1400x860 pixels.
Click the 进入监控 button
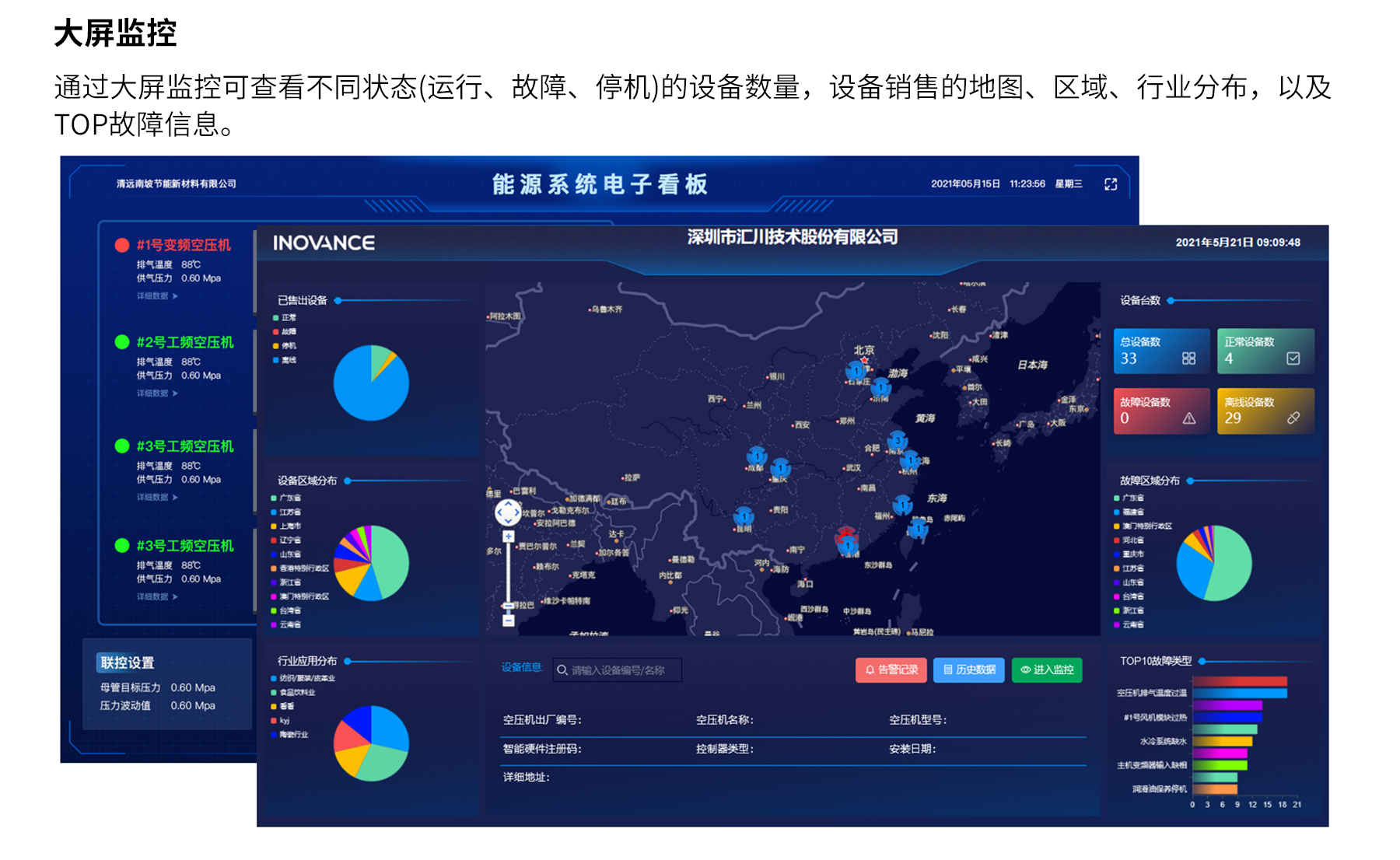pyautogui.click(x=1047, y=670)
